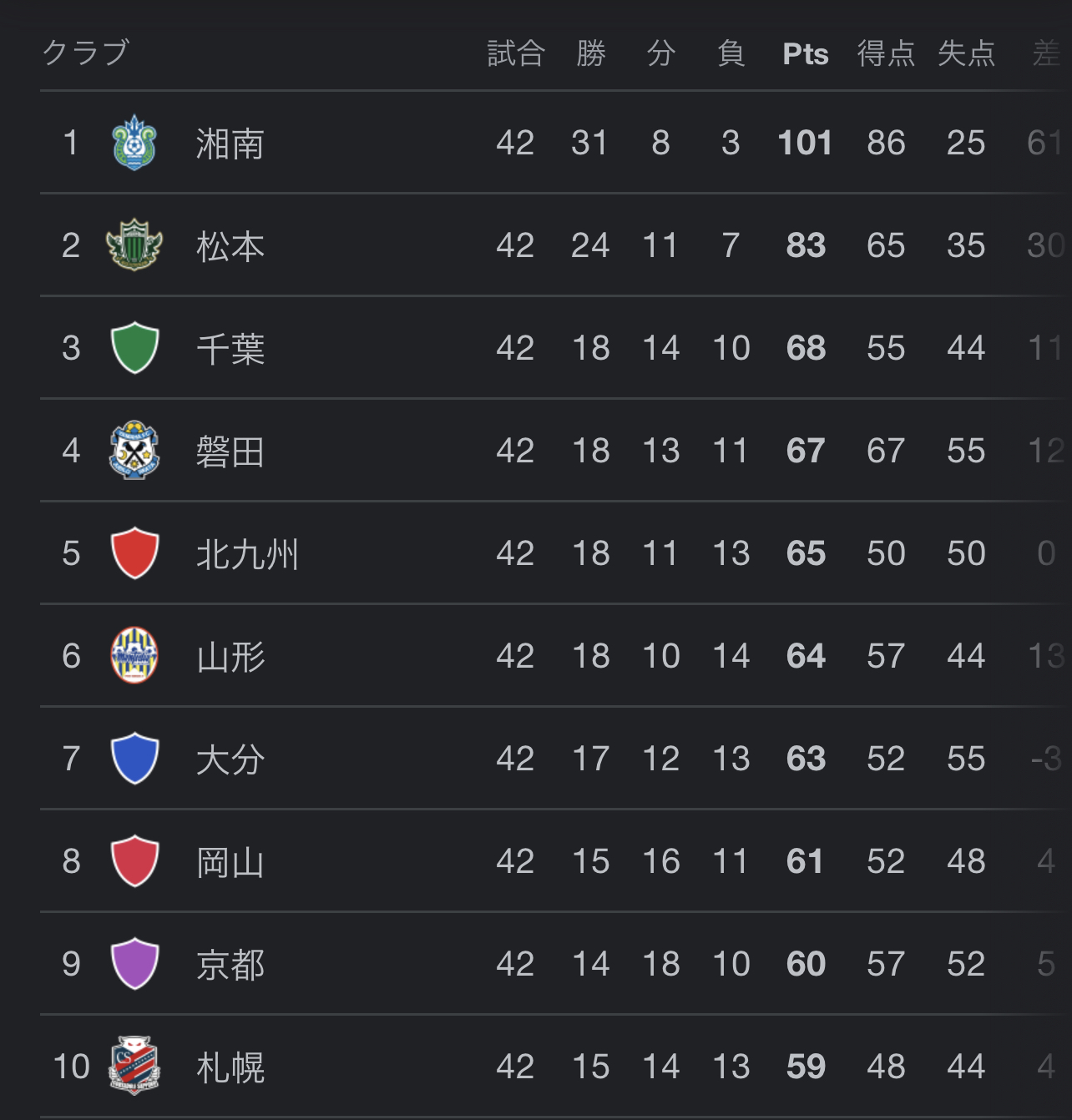Click the 試合 column header
Screen dimensions: 1072x1120
pyautogui.click(x=516, y=54)
